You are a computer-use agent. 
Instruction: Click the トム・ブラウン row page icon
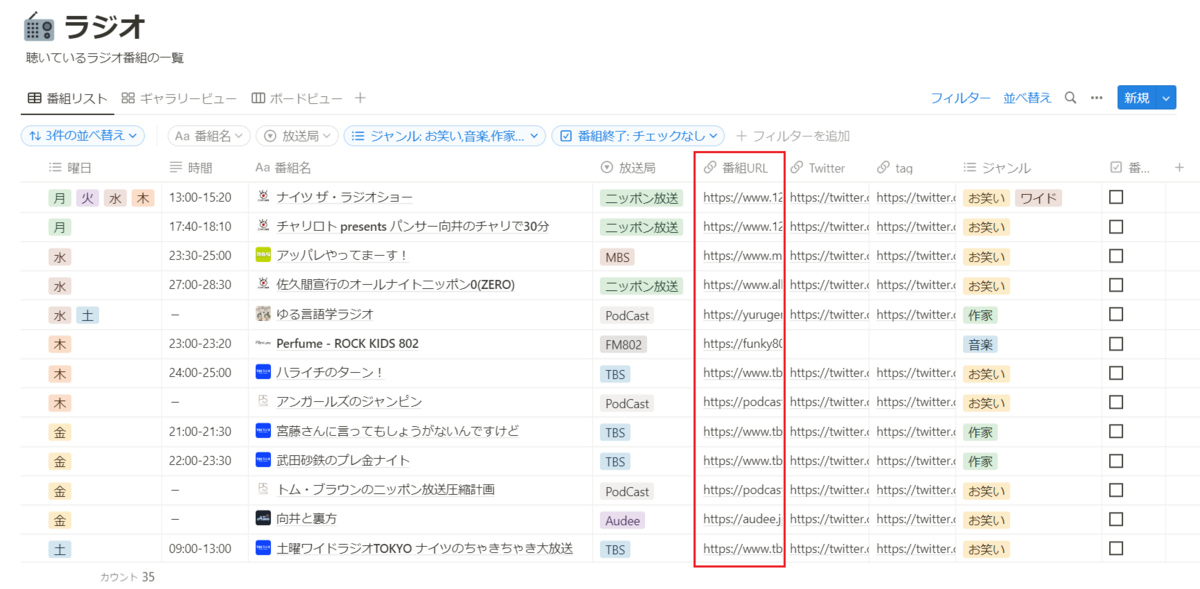tap(264, 489)
